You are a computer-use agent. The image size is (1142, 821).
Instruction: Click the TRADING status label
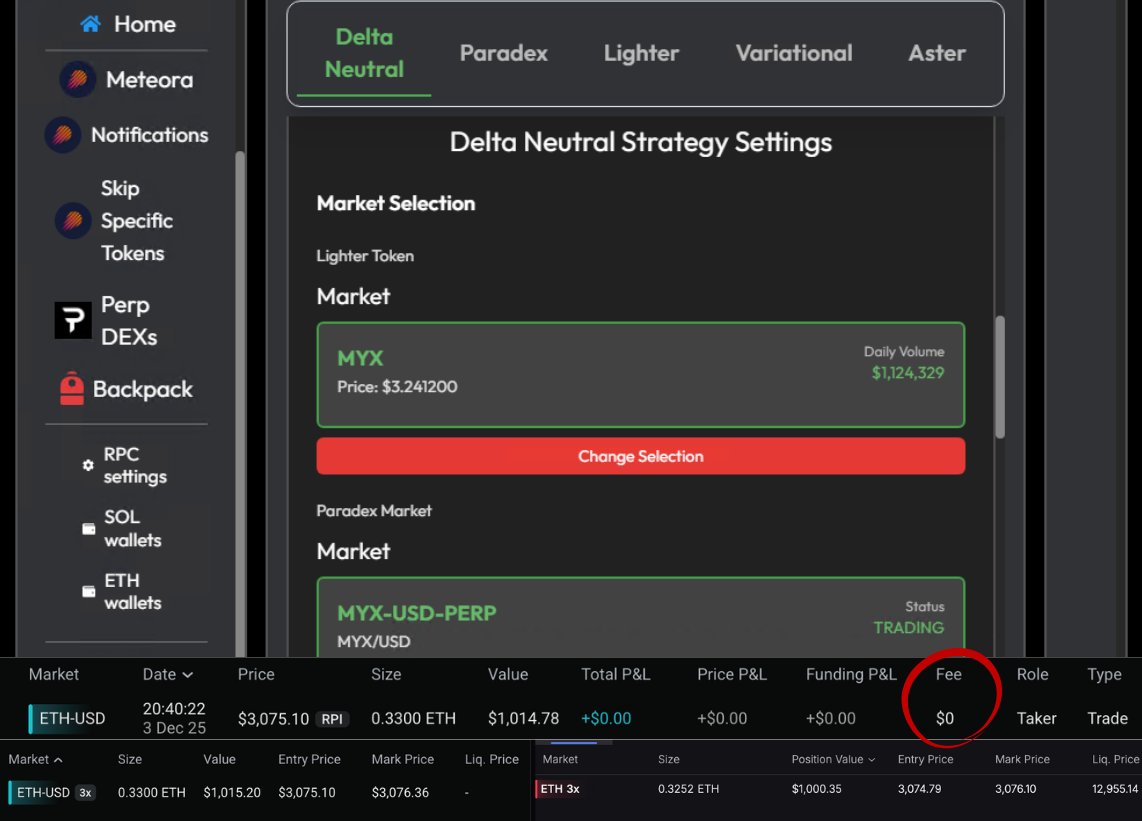(908, 628)
